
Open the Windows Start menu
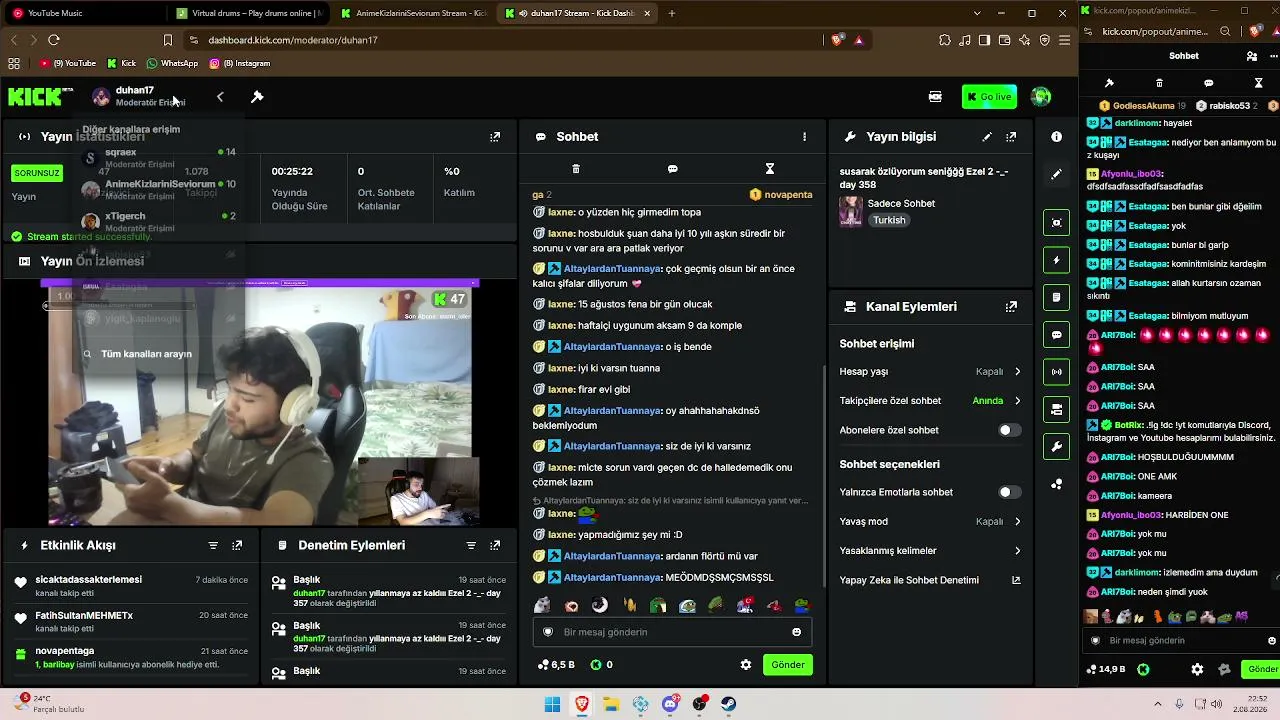[x=552, y=704]
